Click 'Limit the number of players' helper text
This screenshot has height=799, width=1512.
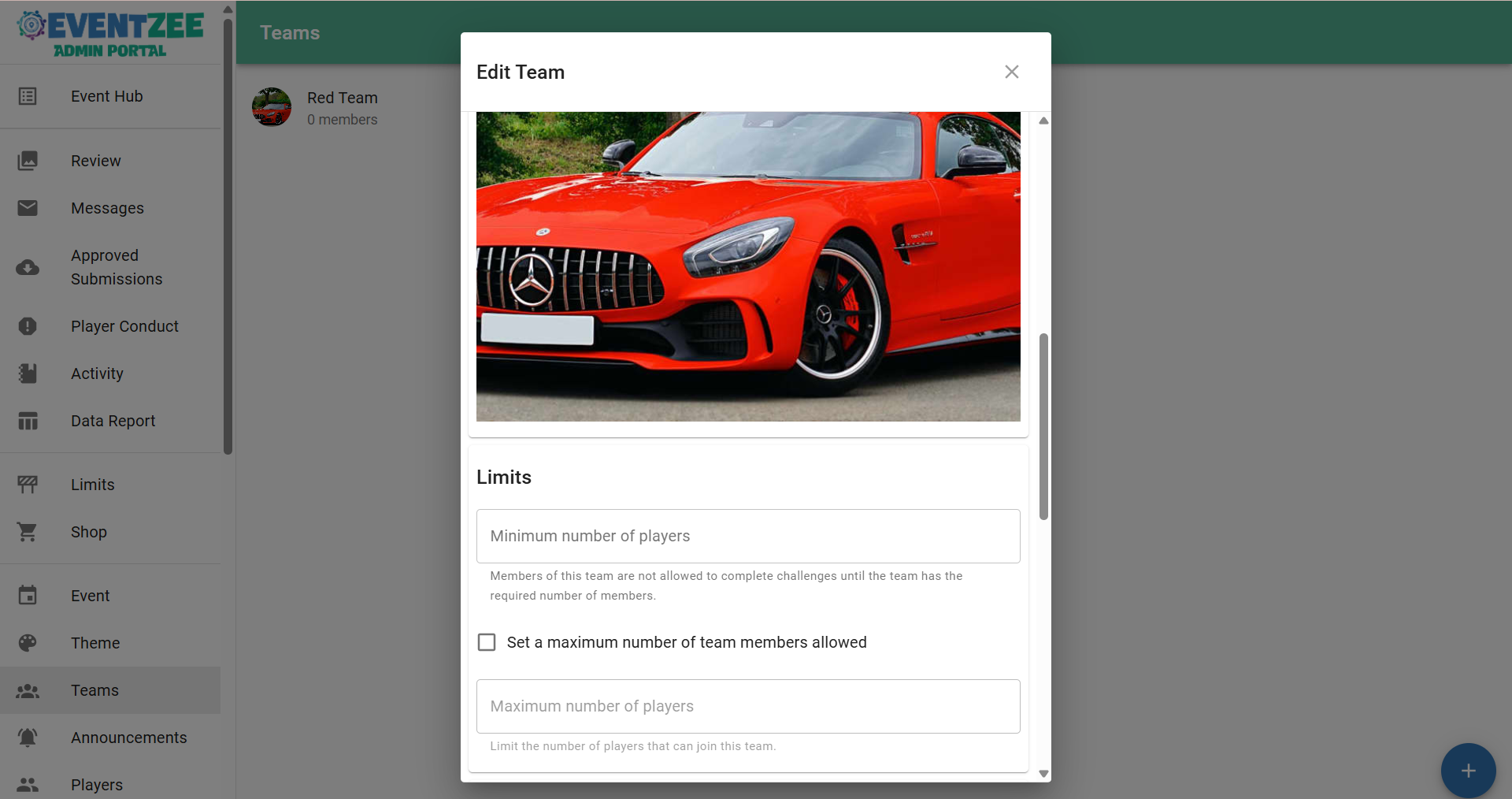pyautogui.click(x=633, y=746)
